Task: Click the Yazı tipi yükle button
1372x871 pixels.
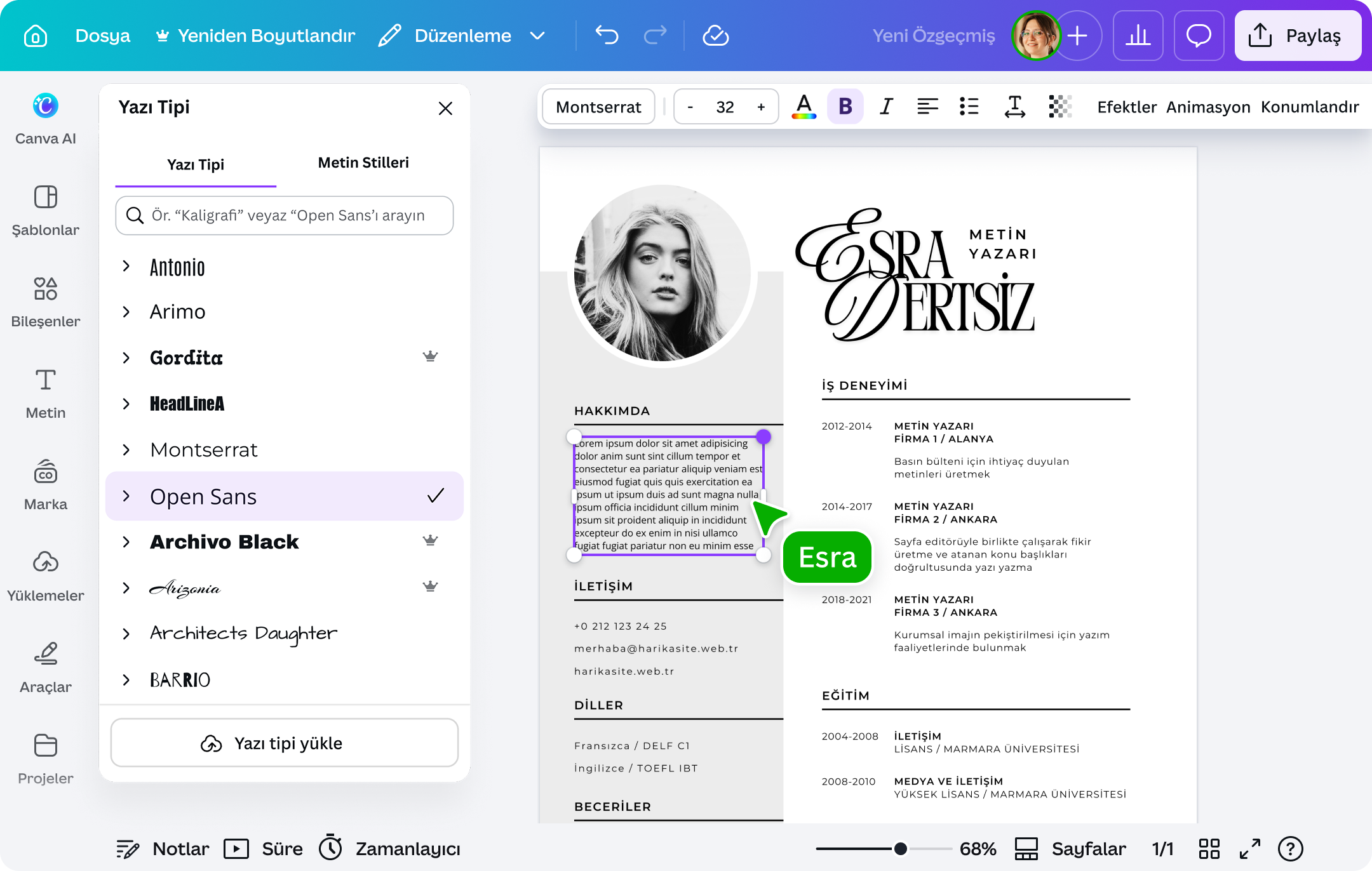Action: (285, 743)
